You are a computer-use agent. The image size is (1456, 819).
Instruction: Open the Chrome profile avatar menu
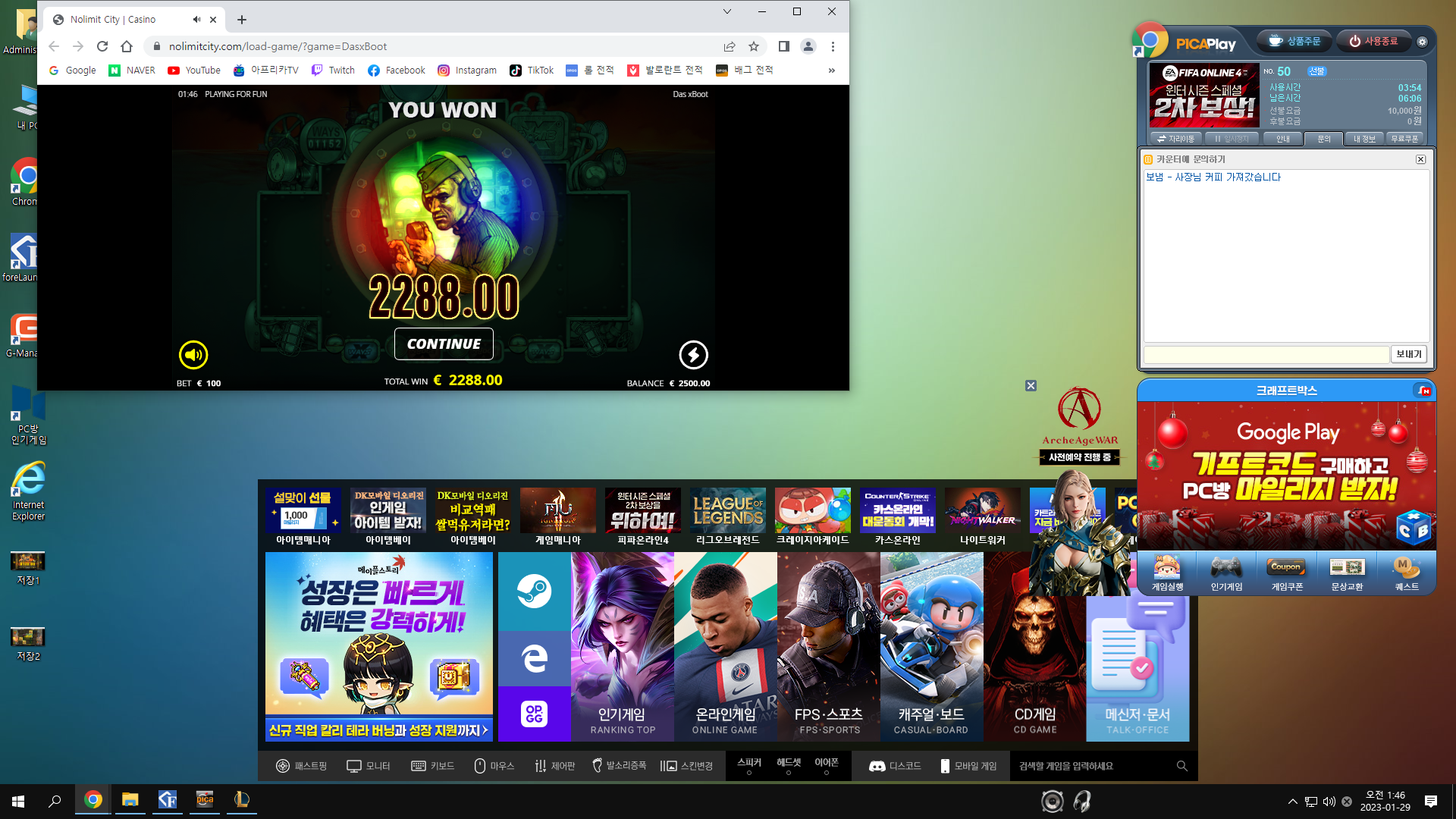tap(808, 46)
